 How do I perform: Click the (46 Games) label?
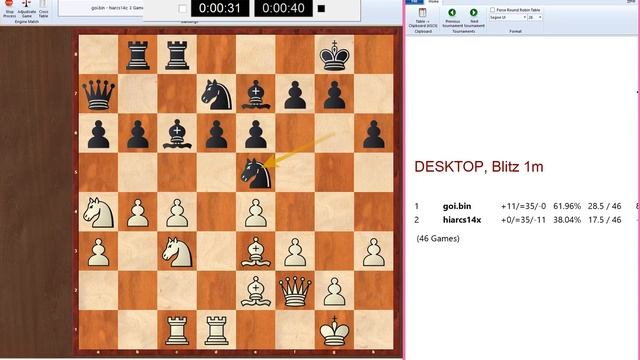[x=438, y=239]
